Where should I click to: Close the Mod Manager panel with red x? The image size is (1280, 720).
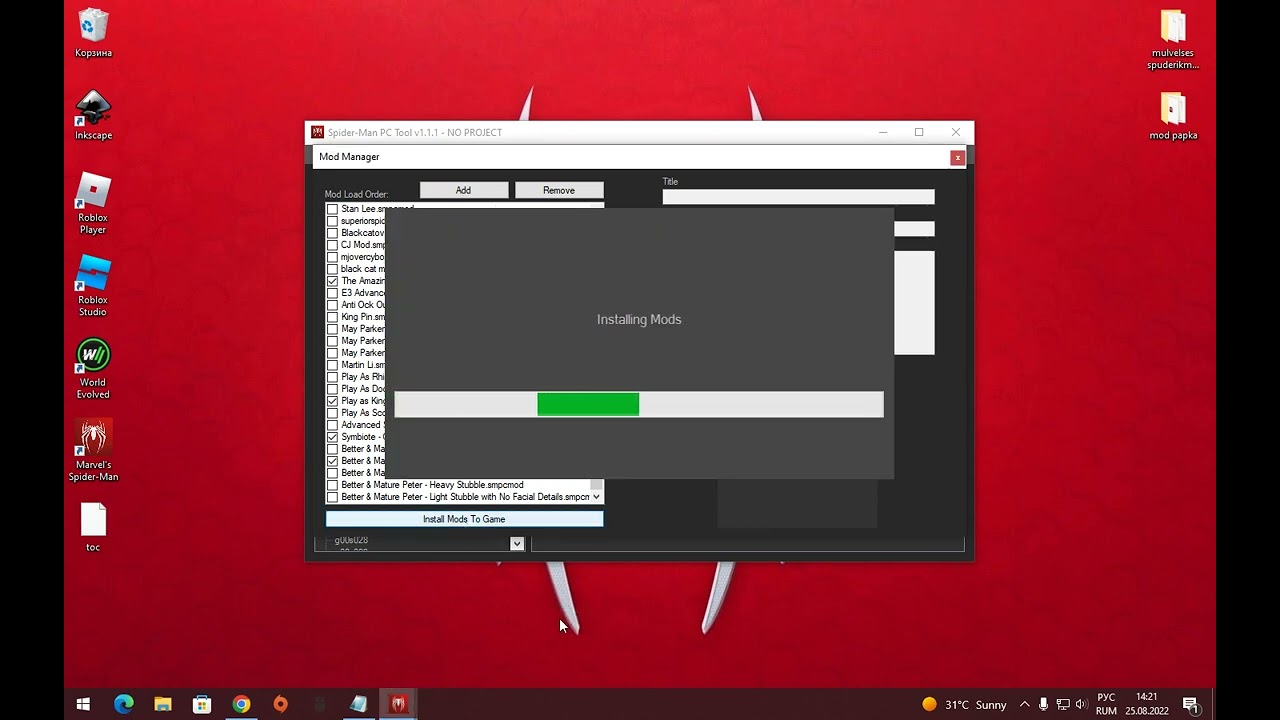tap(957, 157)
